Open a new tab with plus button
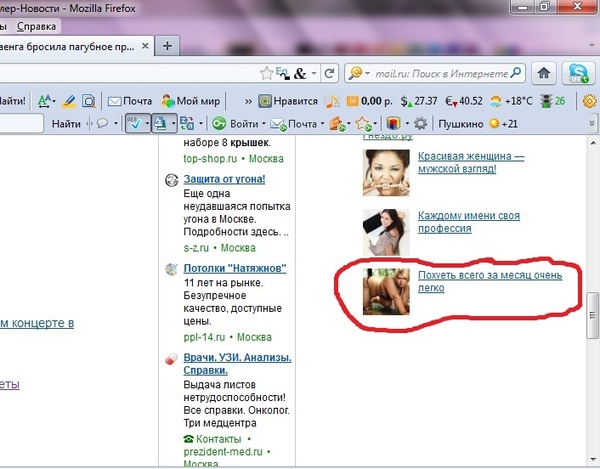This screenshot has height=469, width=600. [x=168, y=46]
